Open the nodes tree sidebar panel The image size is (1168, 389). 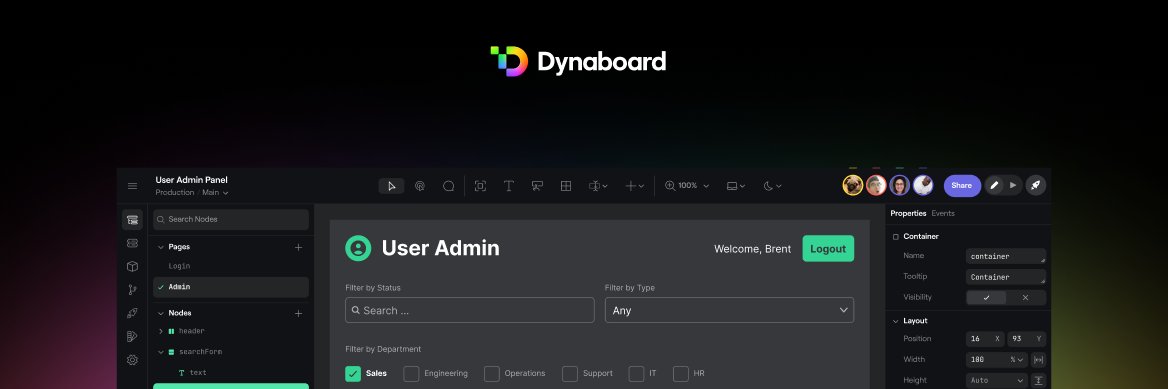(x=132, y=220)
